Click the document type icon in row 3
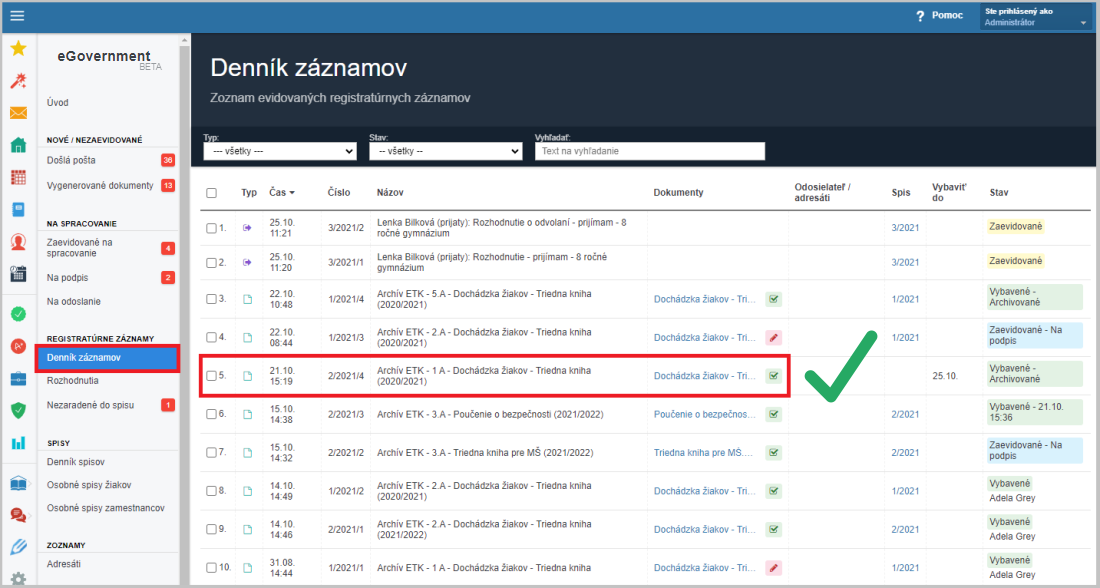The image size is (1100, 588). pyautogui.click(x=247, y=299)
